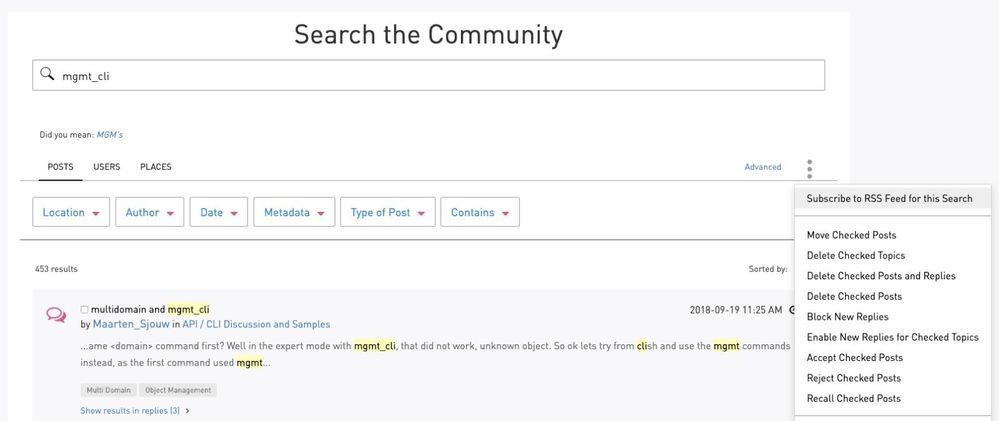Click the community search input field
The image size is (999, 421).
440,75
